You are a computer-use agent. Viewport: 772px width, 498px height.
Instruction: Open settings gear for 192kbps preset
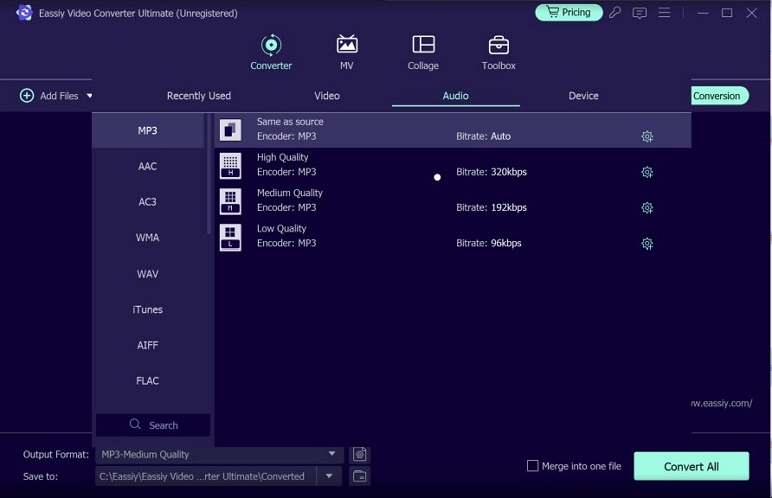pos(647,208)
